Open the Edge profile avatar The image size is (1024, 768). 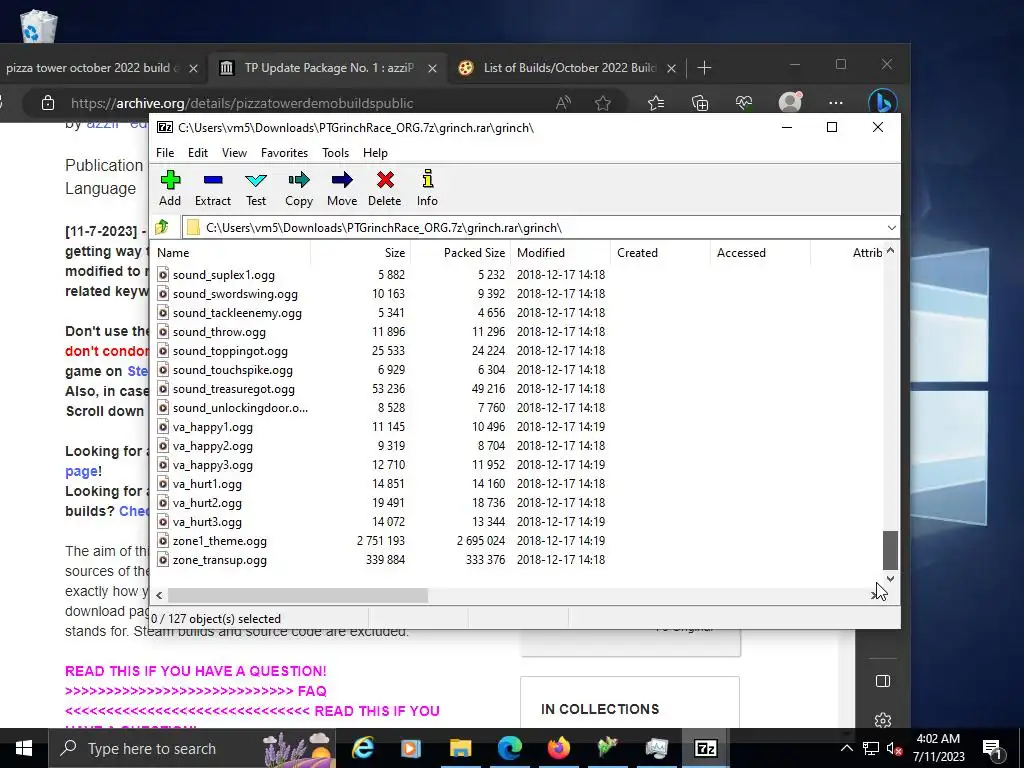pyautogui.click(x=790, y=103)
